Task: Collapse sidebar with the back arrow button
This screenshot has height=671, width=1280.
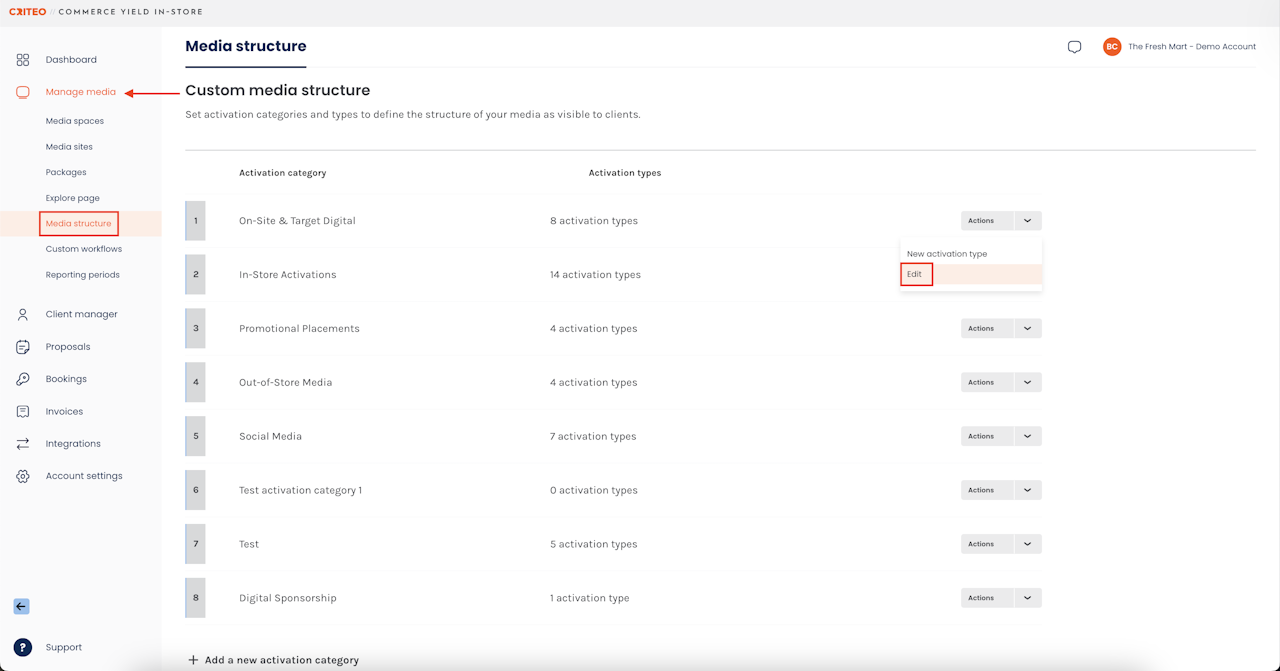Action: tap(21, 606)
